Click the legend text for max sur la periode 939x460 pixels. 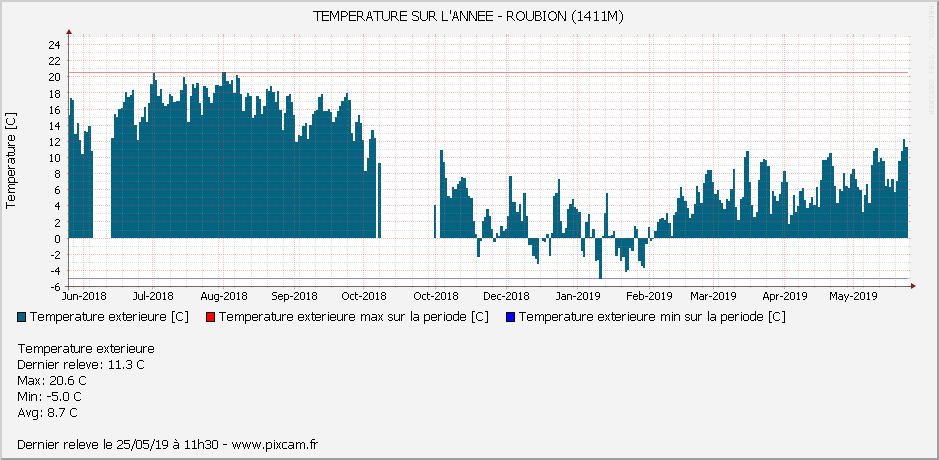pyautogui.click(x=353, y=317)
